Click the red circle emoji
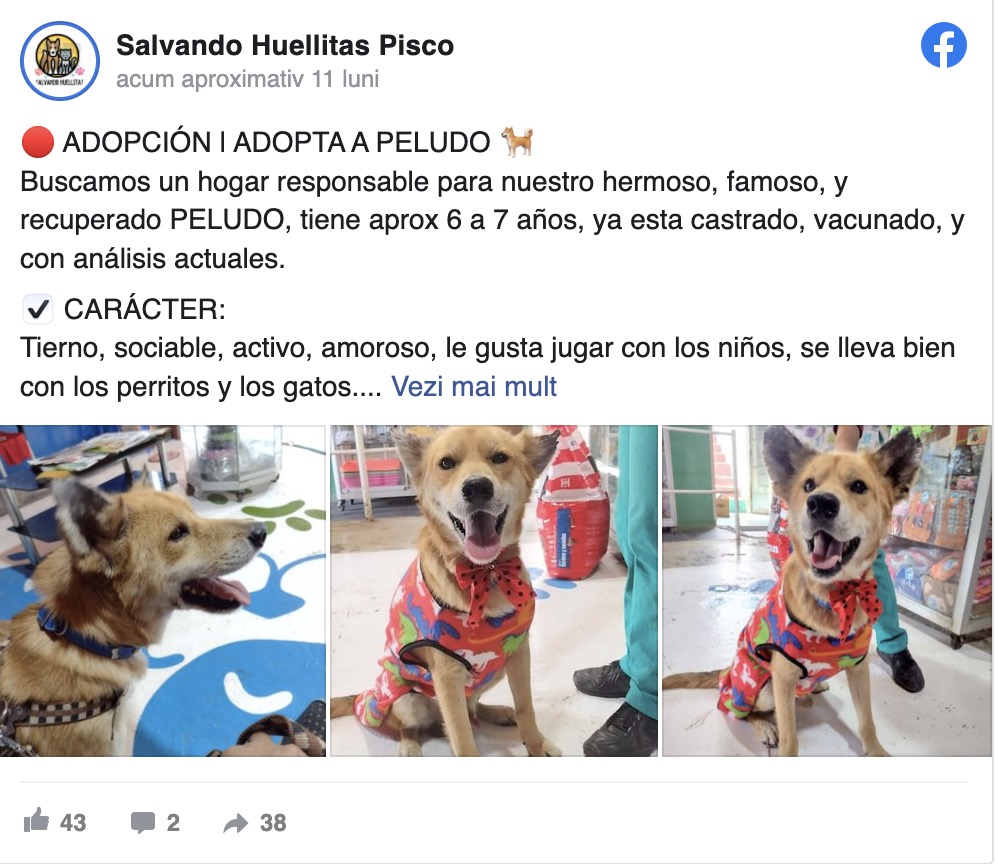The height and width of the screenshot is (864, 998). [x=38, y=142]
